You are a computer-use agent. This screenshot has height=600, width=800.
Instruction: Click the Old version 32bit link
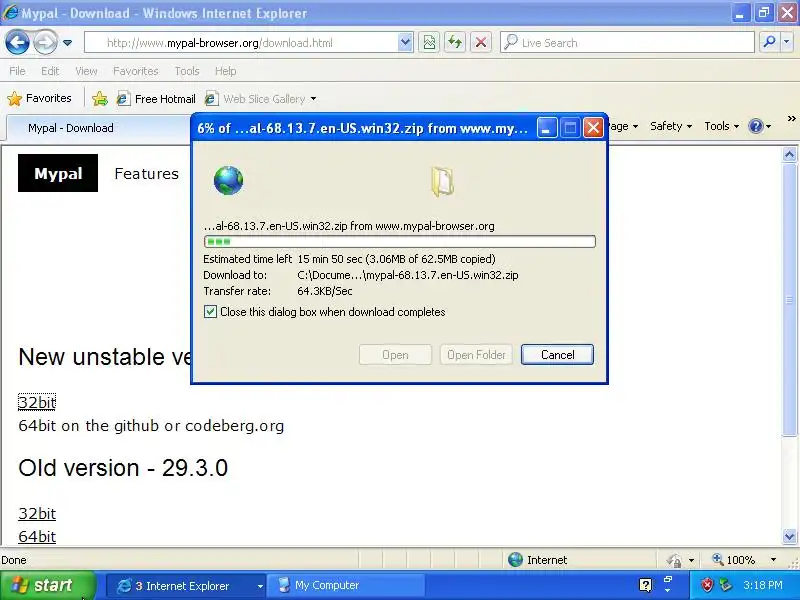37,514
